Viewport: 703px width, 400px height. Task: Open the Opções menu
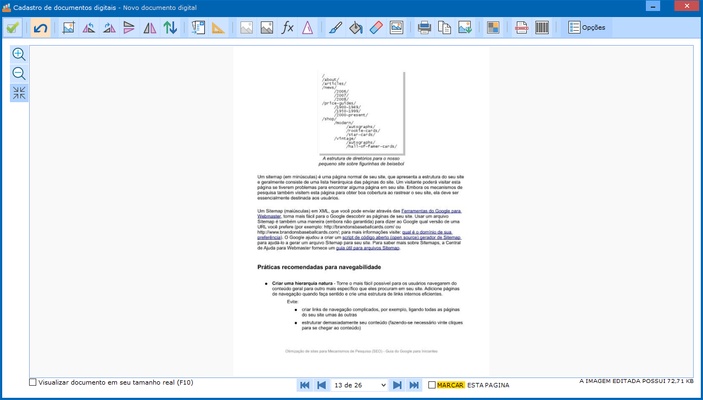click(587, 27)
